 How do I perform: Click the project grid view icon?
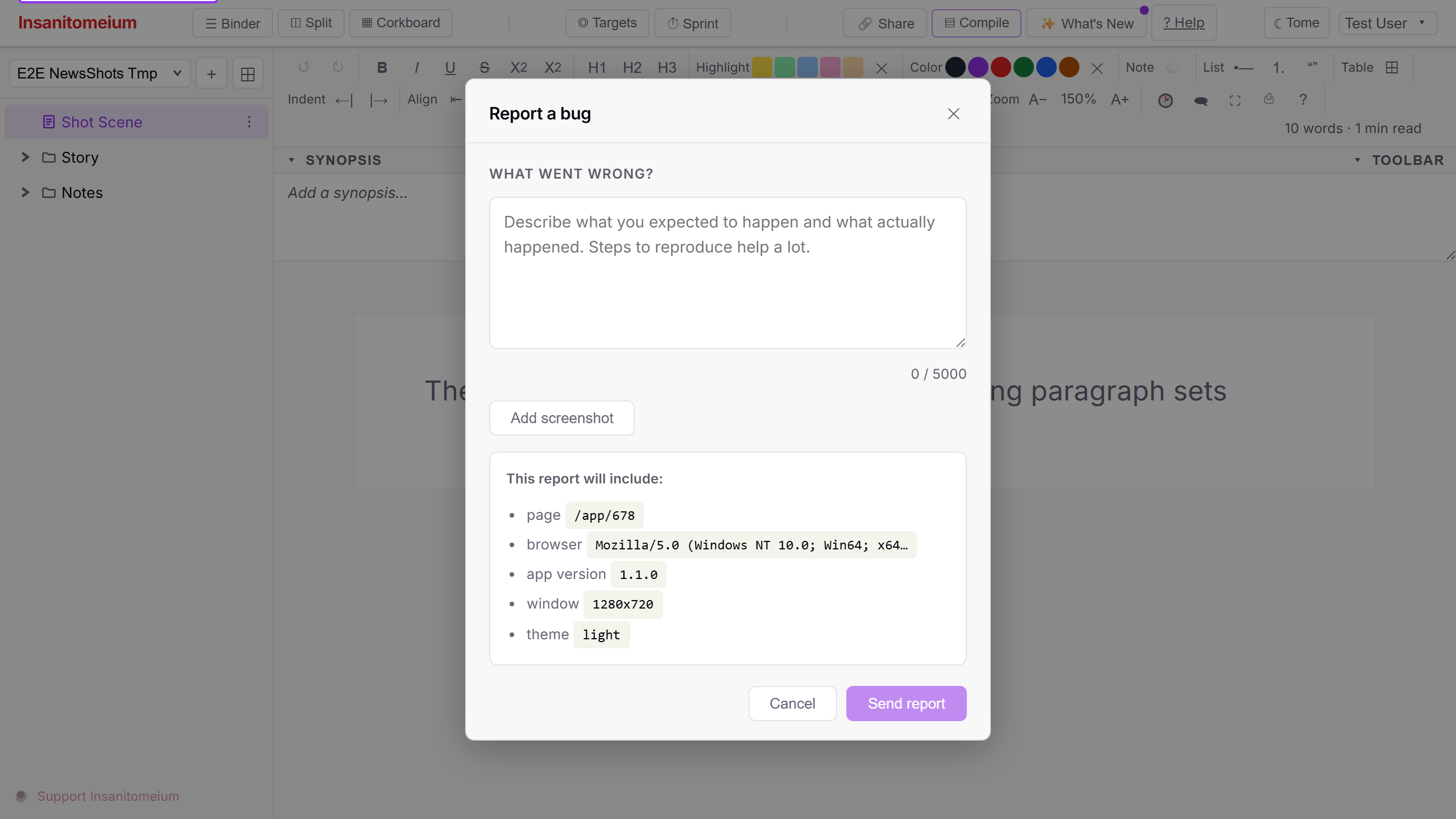[247, 74]
